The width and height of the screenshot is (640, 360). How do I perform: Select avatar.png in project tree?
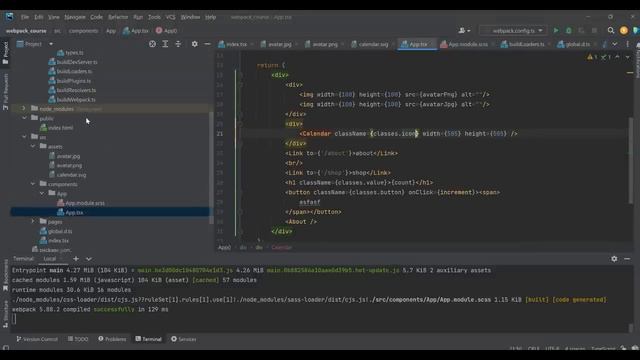(69, 165)
